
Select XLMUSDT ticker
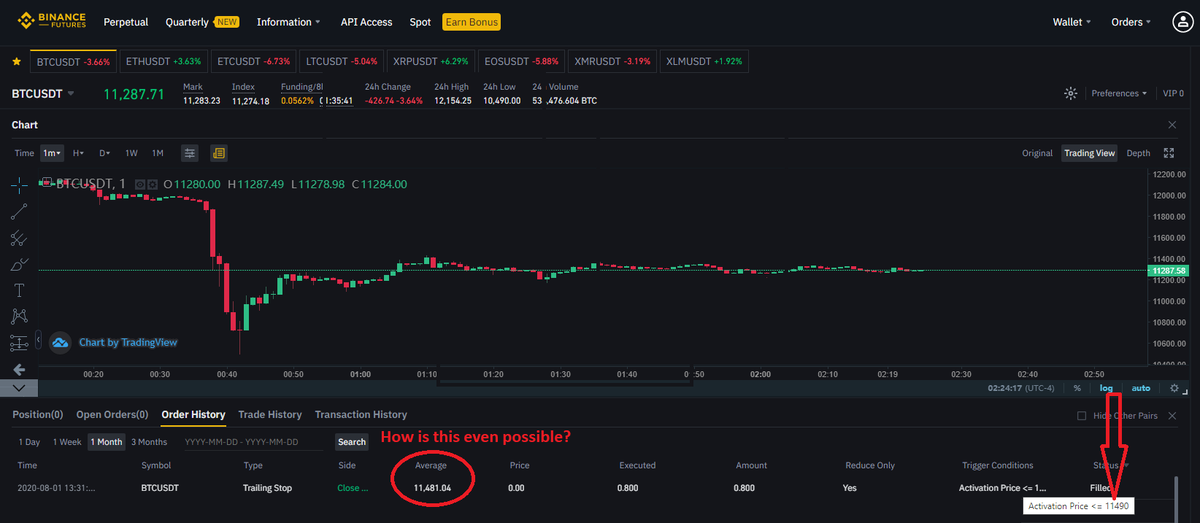(703, 62)
